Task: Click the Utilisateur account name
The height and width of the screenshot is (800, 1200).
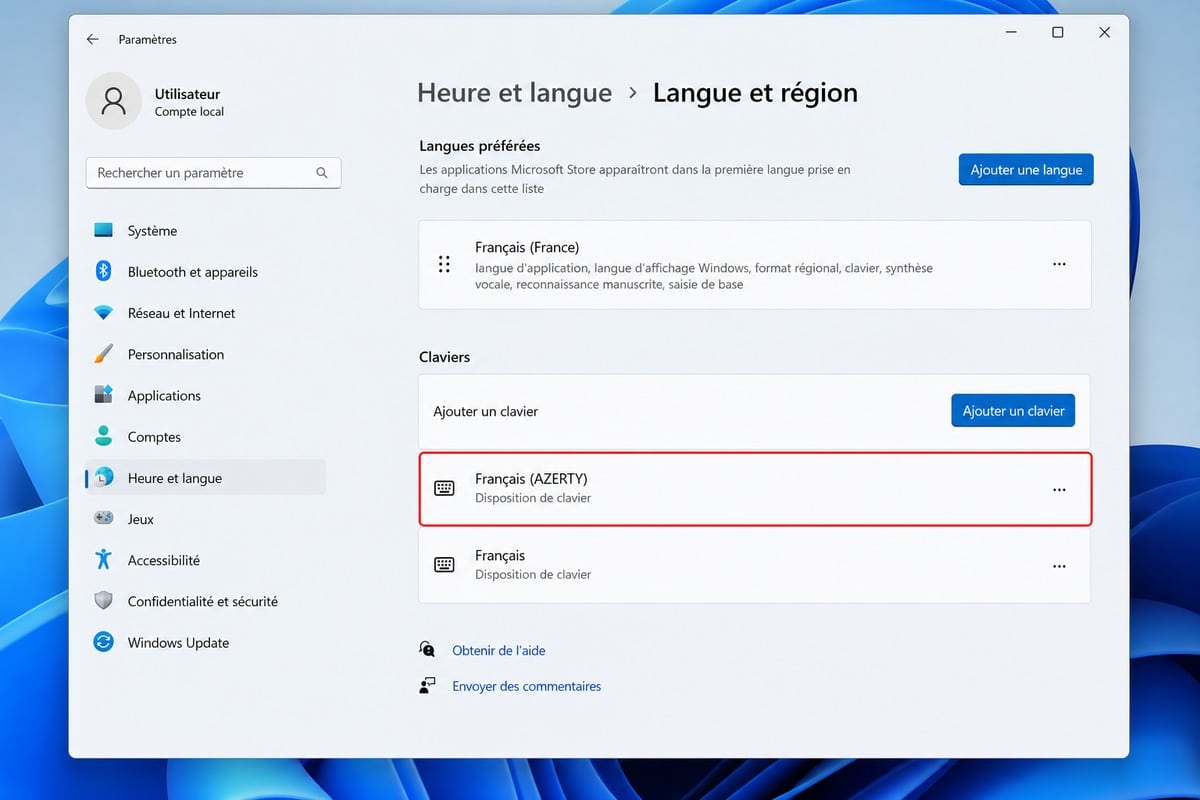Action: 187,94
